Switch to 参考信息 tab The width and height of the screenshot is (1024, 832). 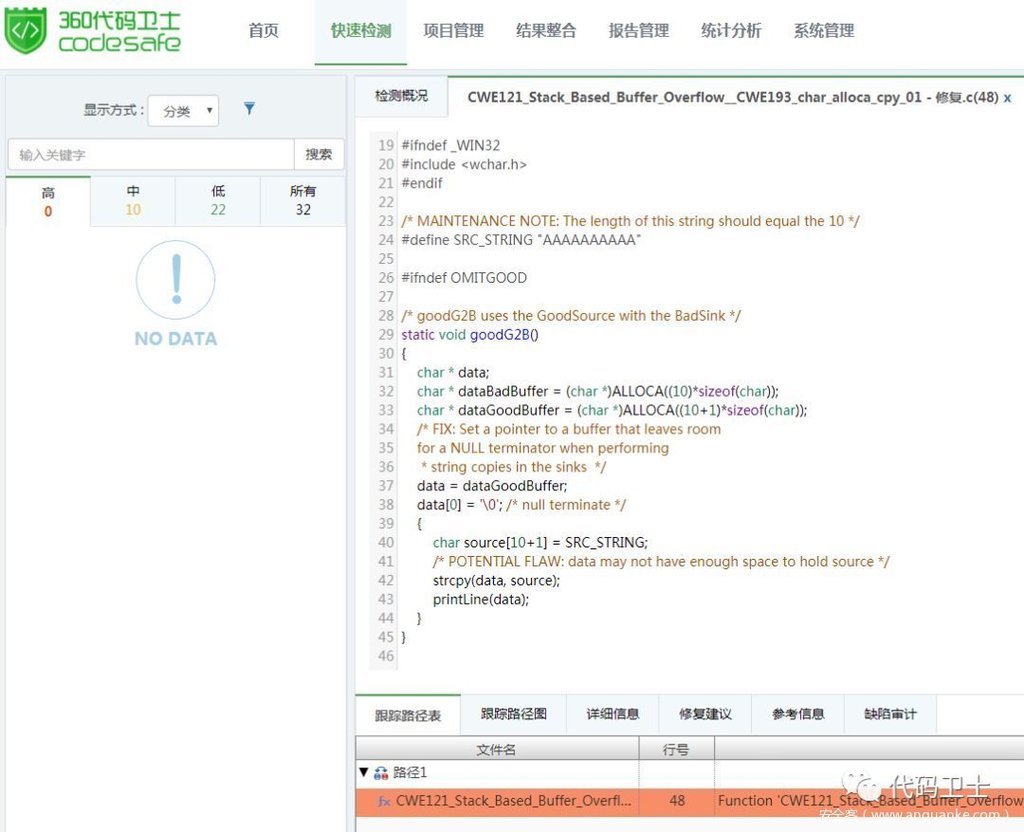(x=798, y=714)
